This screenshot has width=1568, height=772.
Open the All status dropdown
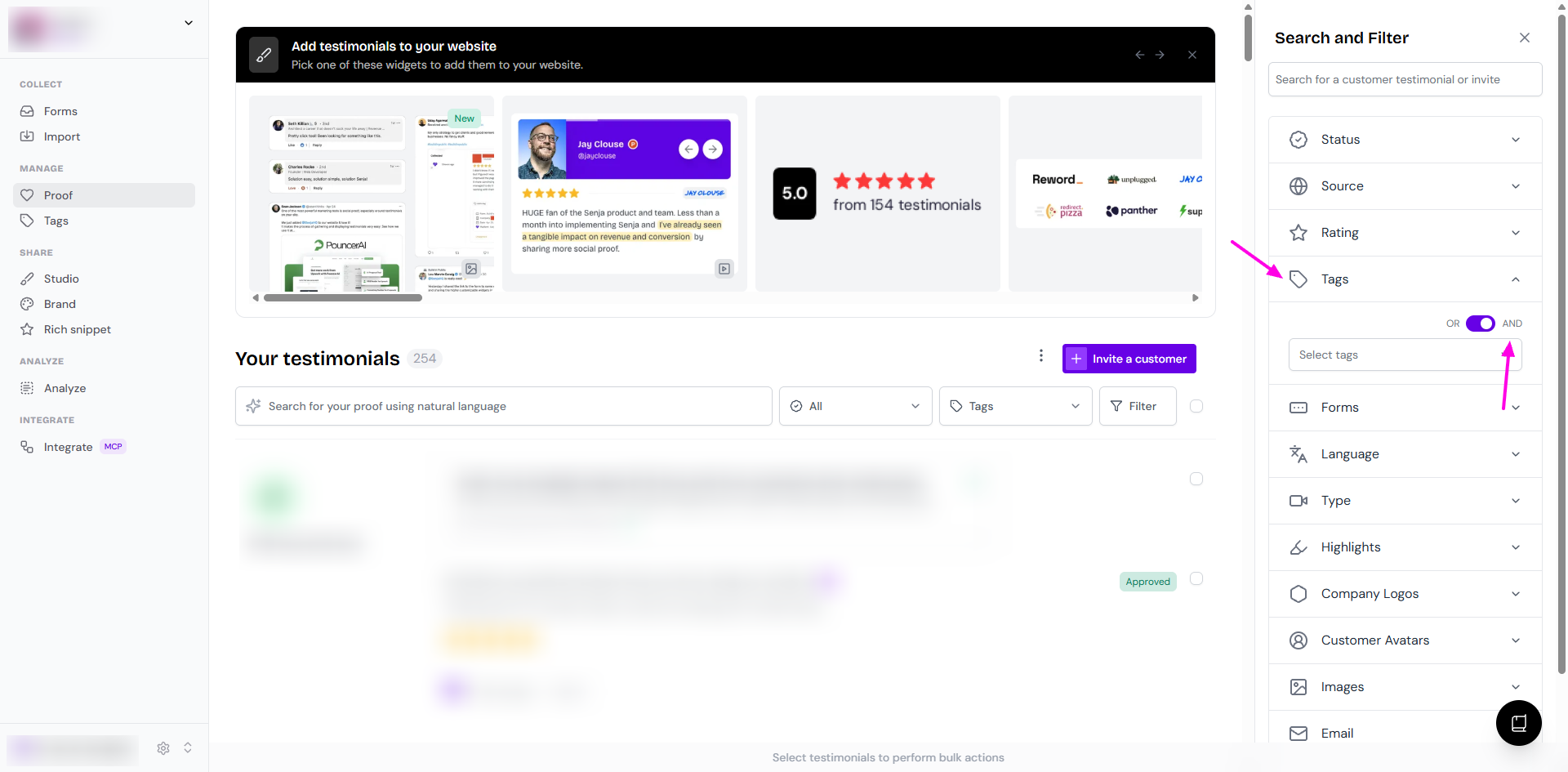pyautogui.click(x=855, y=406)
